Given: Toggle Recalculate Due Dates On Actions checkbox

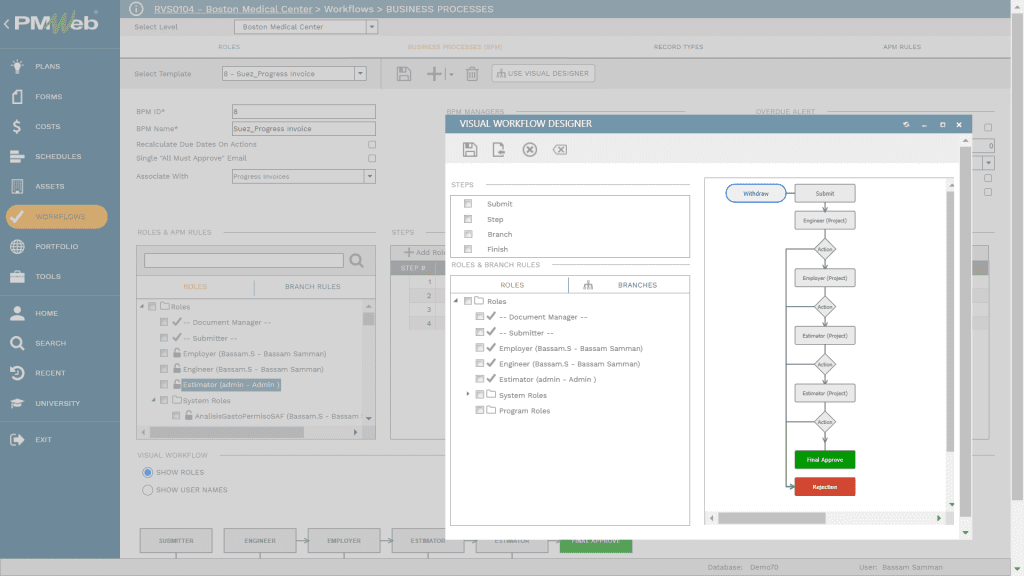Looking at the screenshot, I should (372, 144).
